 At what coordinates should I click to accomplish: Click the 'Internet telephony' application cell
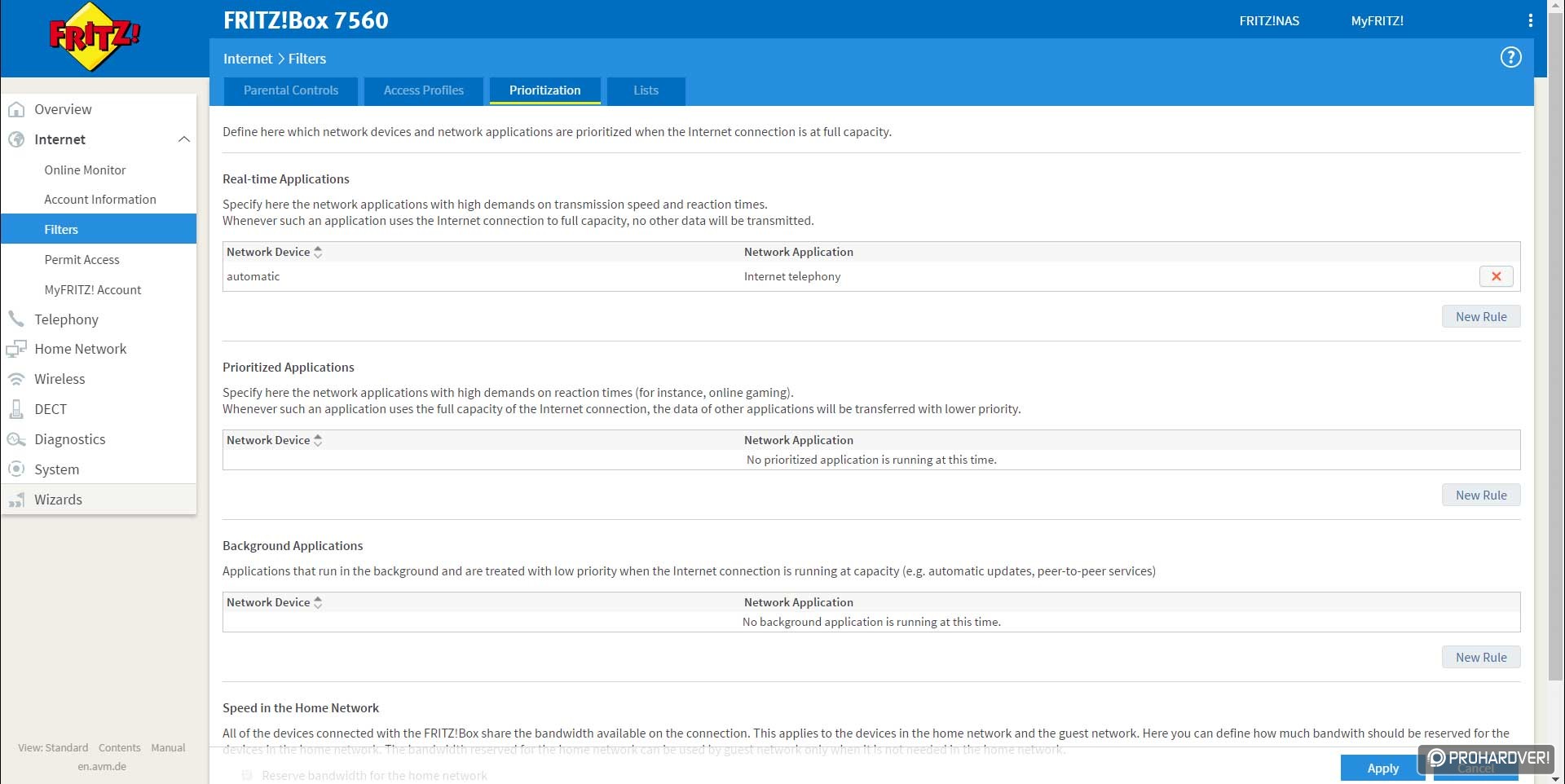[791, 276]
